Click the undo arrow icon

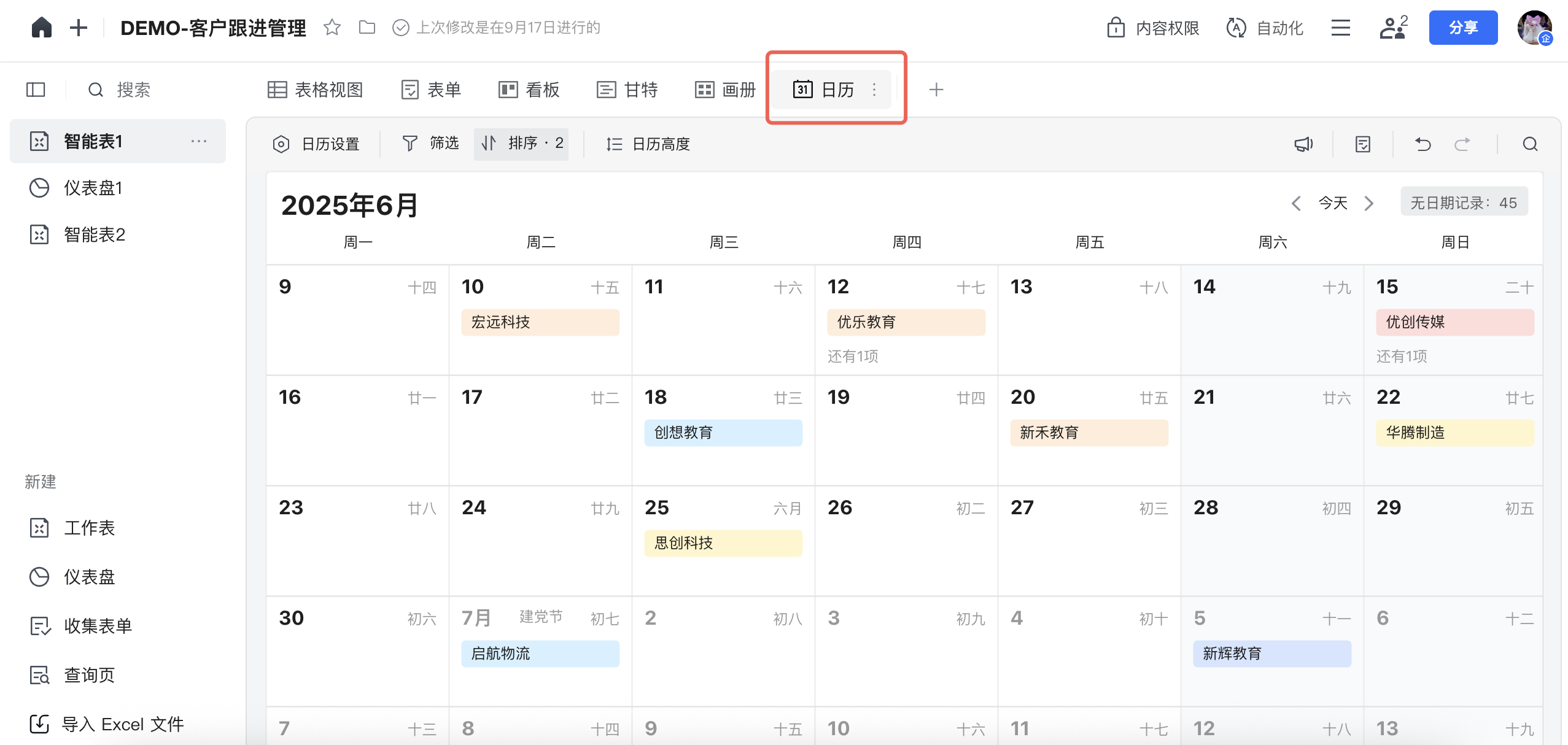coord(1422,144)
